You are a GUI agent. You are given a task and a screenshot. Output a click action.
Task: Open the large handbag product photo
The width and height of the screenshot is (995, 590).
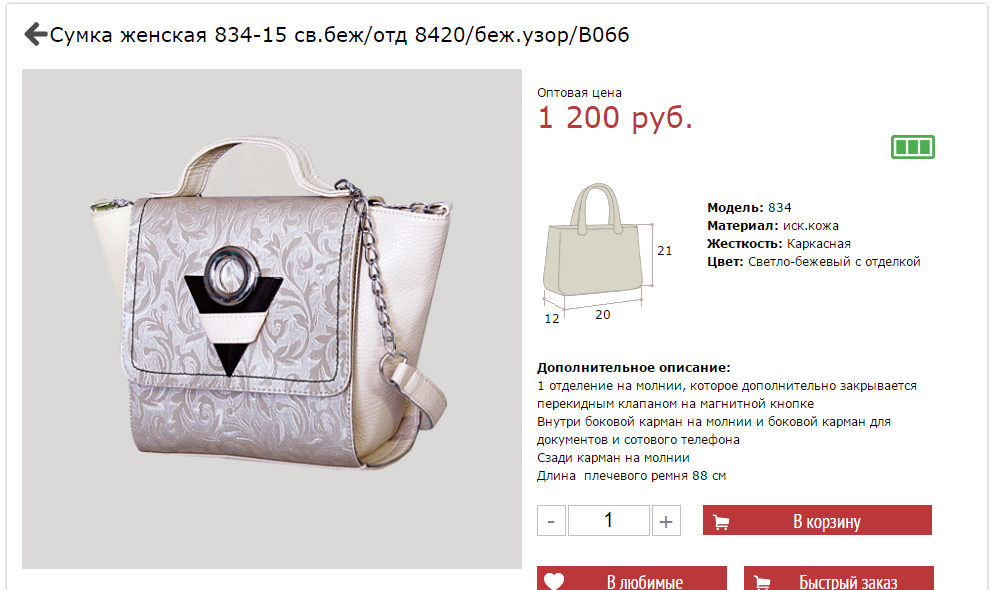coord(272,319)
